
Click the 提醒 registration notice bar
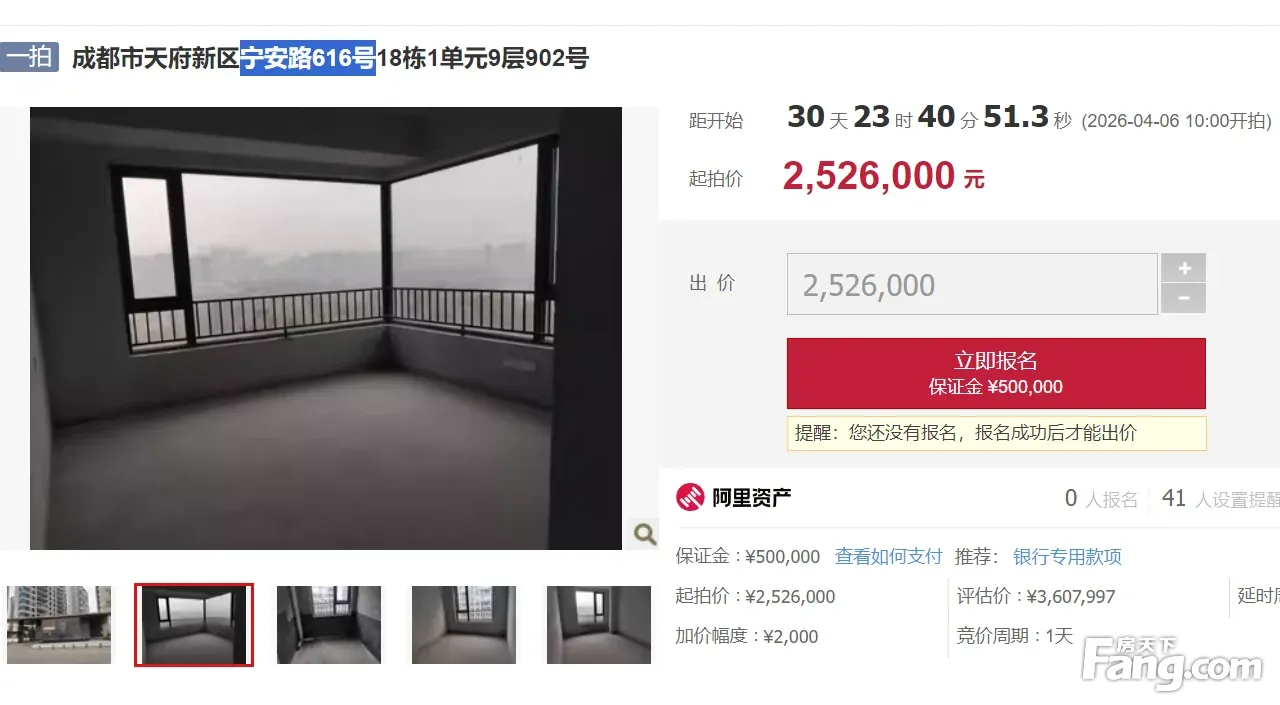click(996, 433)
